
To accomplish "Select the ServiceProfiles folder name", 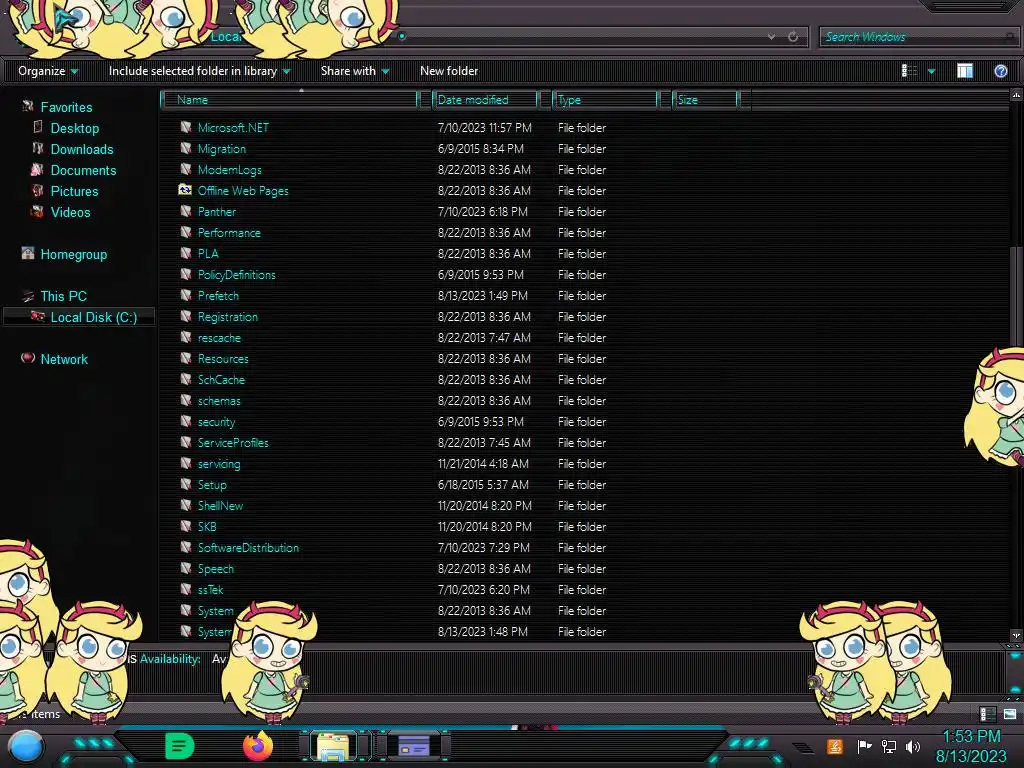I will [x=232, y=443].
